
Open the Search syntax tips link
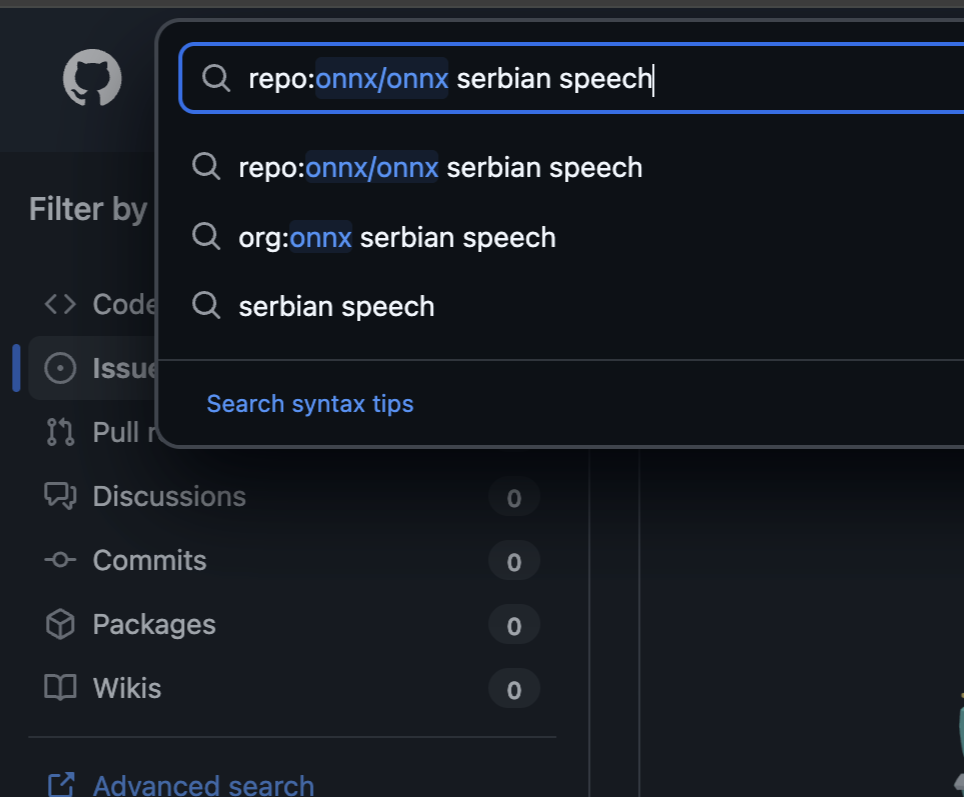point(310,403)
